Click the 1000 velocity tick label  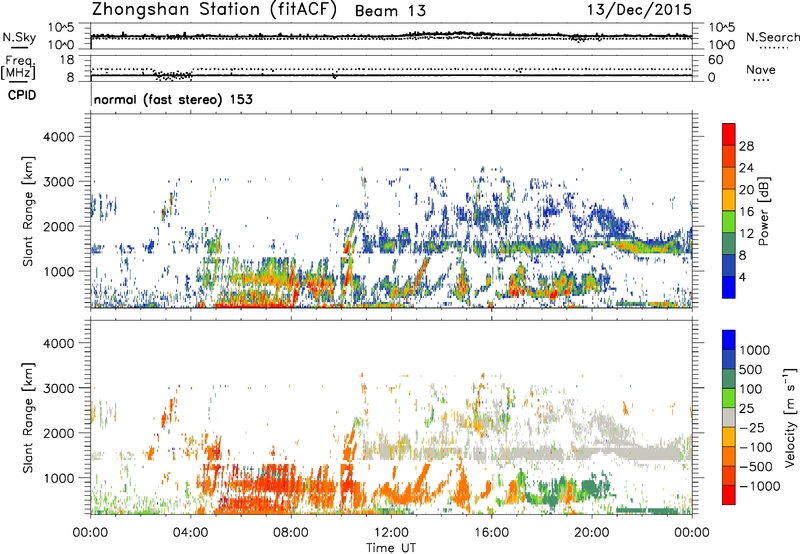click(x=754, y=350)
